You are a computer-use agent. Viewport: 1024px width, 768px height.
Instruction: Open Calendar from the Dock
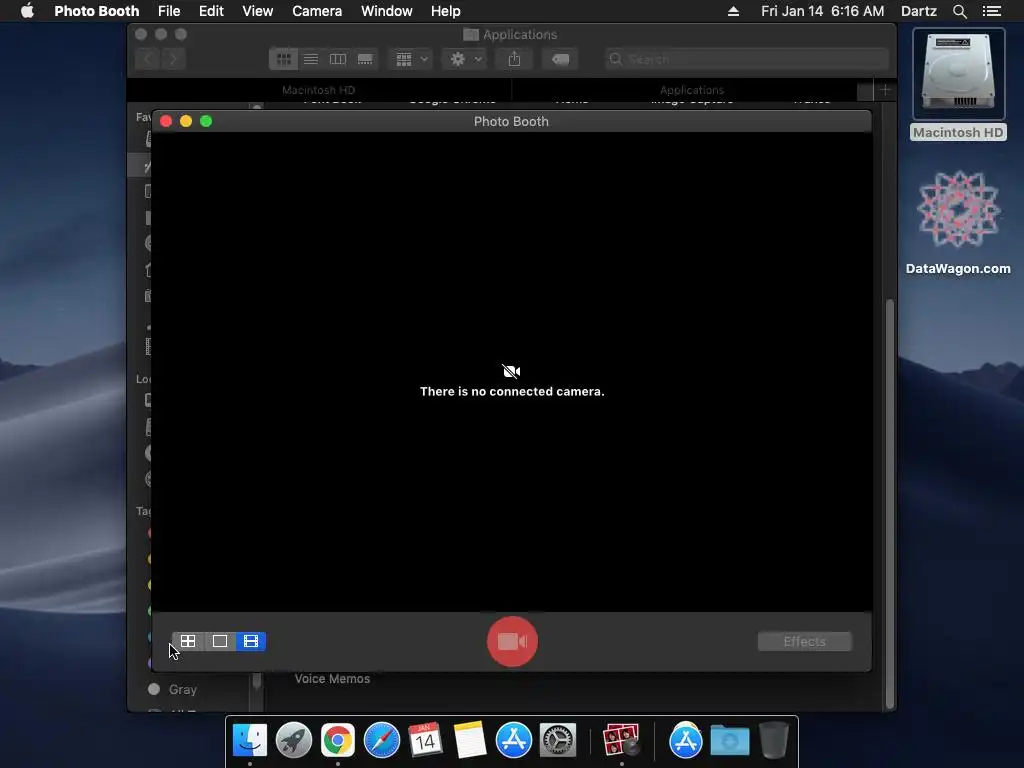(426, 741)
